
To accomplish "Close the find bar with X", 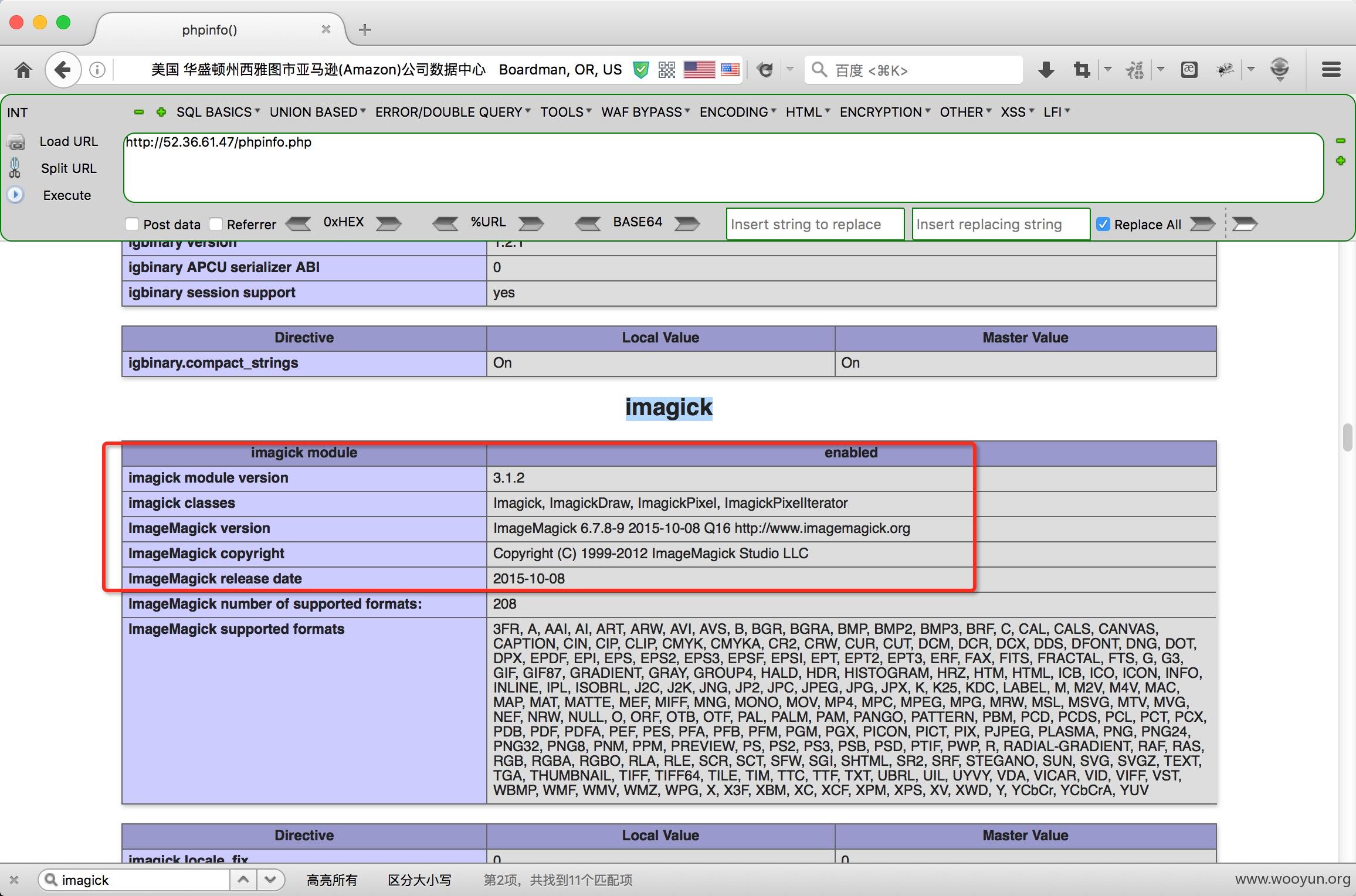I will (15, 880).
